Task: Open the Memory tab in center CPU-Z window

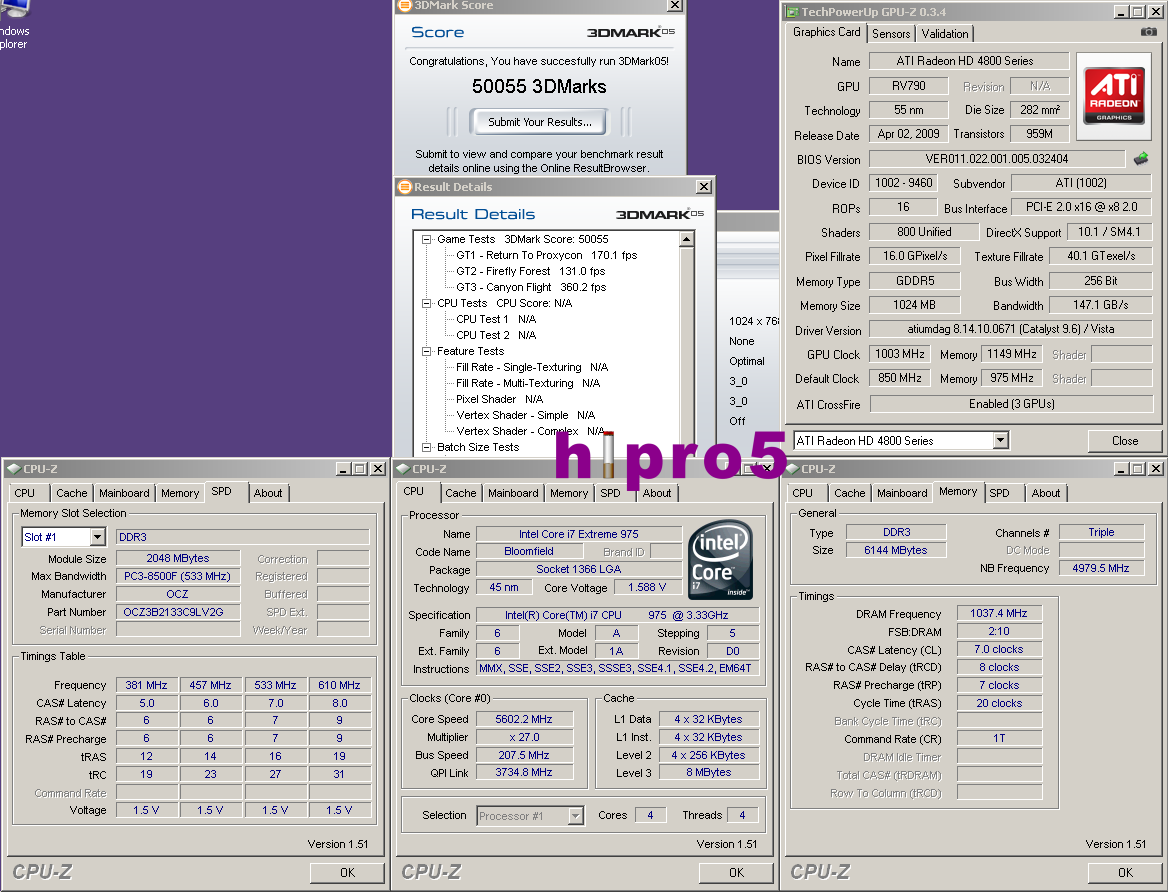Action: (568, 493)
